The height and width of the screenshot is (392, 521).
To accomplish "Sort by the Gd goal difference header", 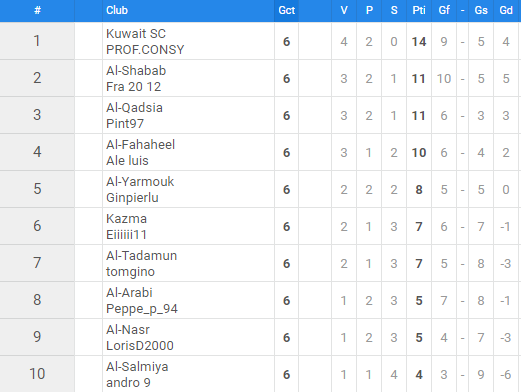I will 506,10.
